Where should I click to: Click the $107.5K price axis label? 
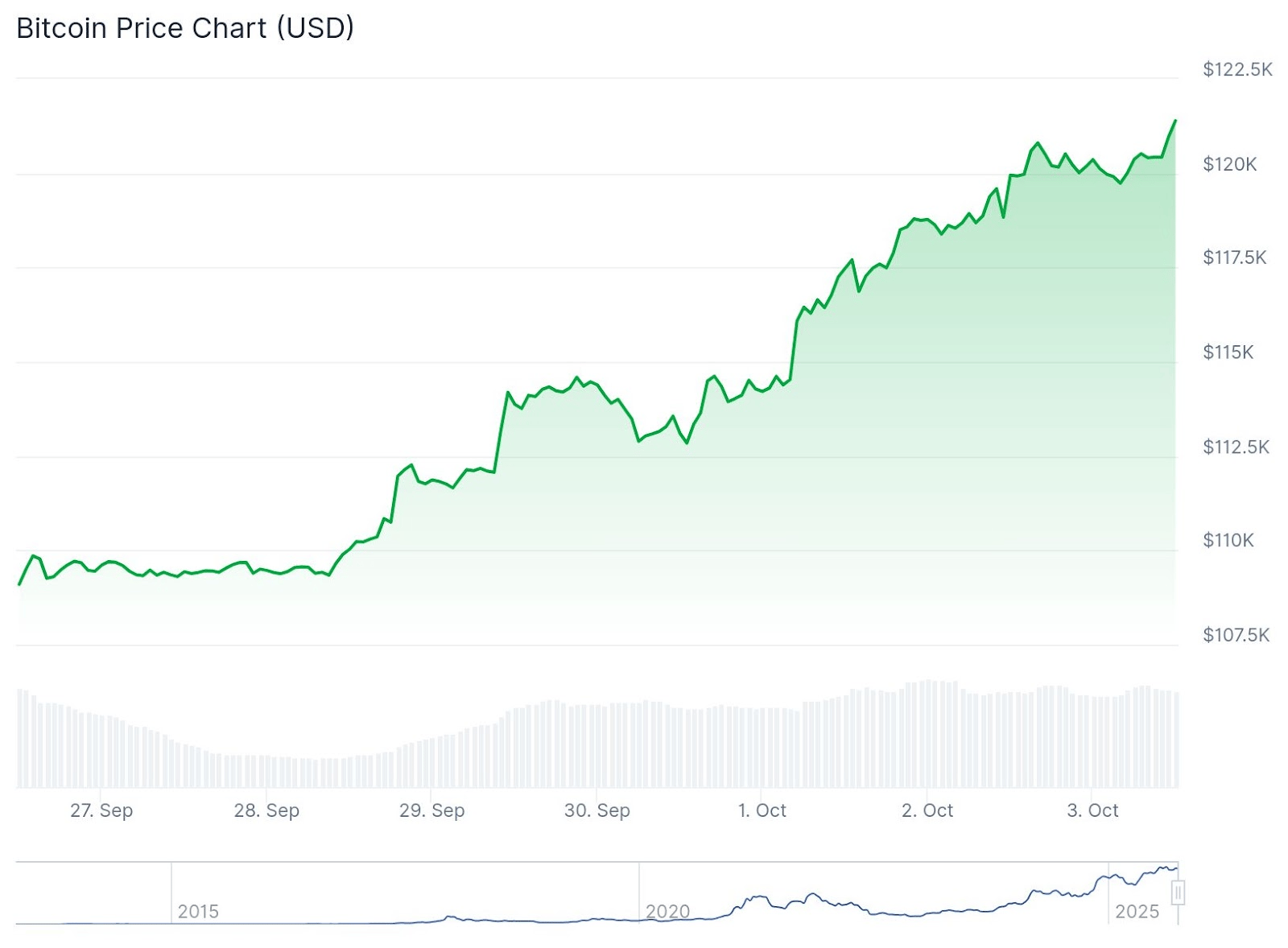click(x=1236, y=635)
